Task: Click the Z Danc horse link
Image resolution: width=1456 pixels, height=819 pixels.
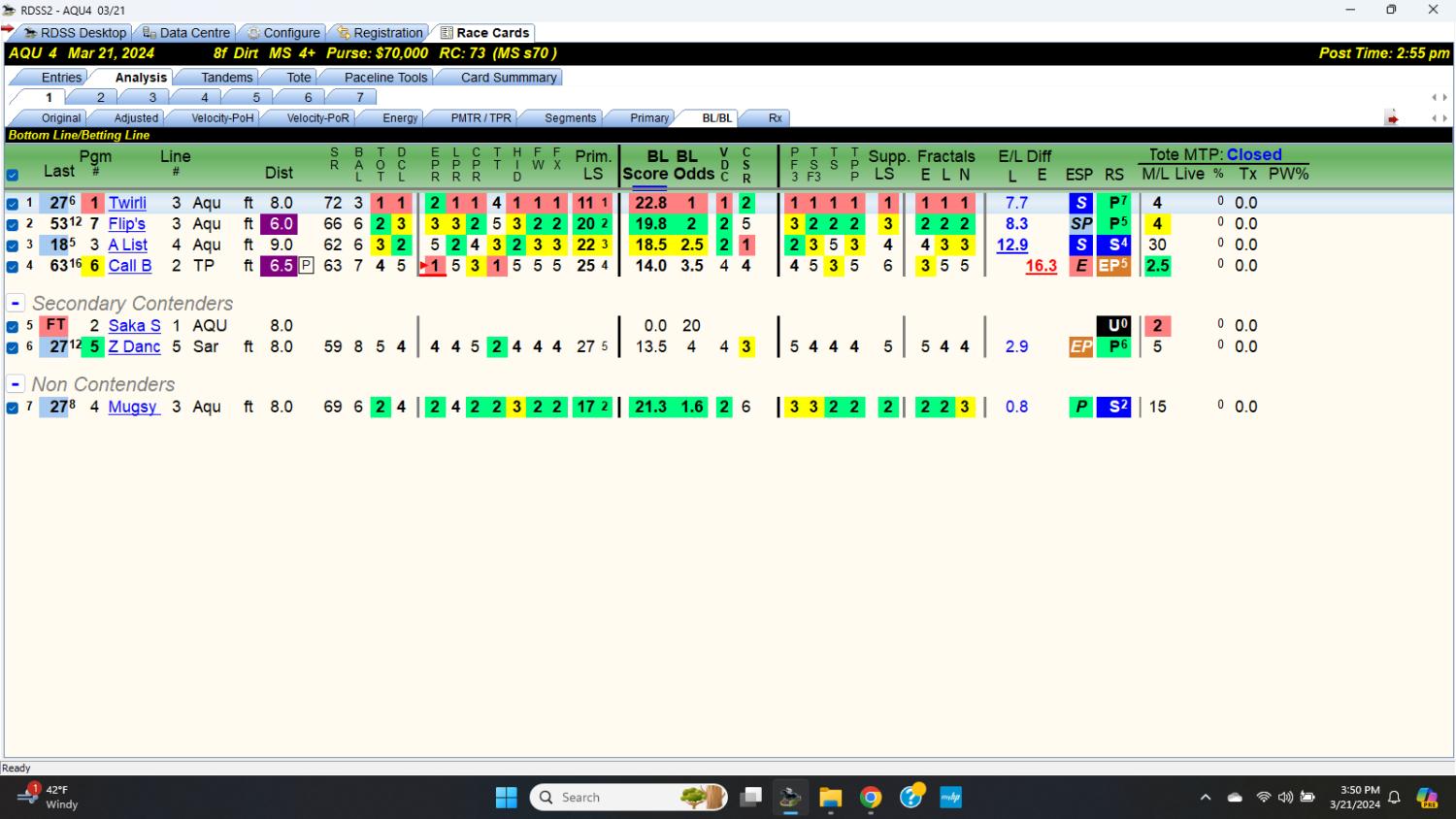Action: click(x=134, y=346)
